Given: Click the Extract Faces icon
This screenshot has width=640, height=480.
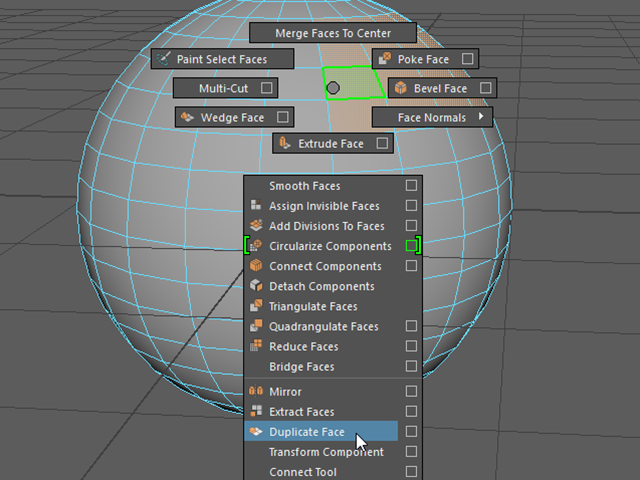Looking at the screenshot, I should click(x=256, y=411).
